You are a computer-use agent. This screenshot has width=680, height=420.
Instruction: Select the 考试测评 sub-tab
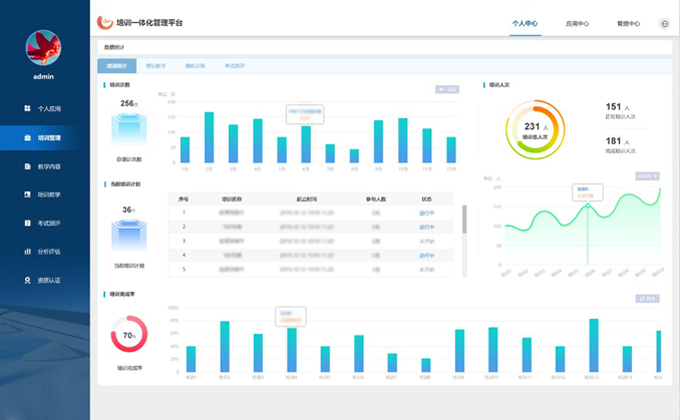[235, 66]
